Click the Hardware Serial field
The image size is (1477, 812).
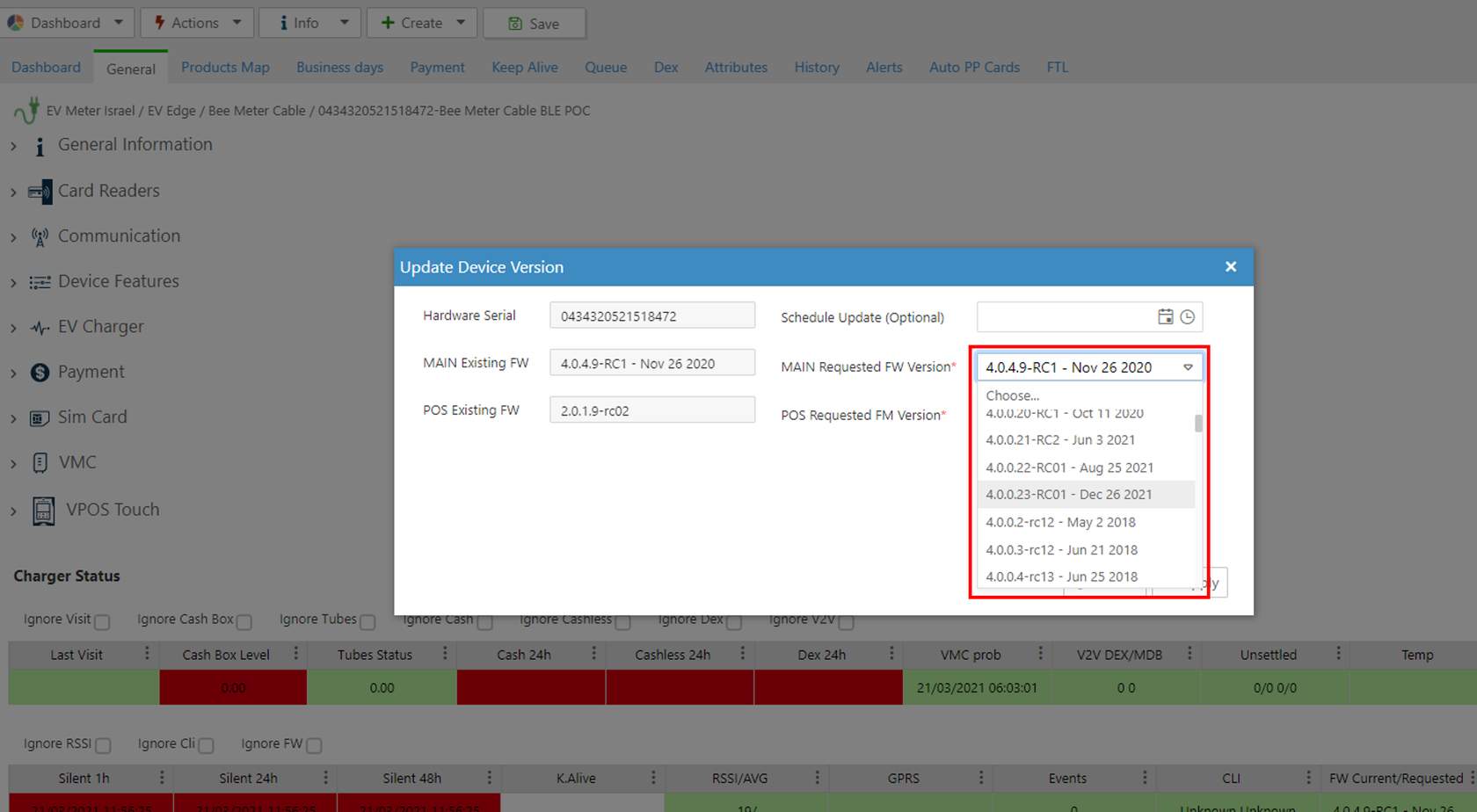pos(652,315)
